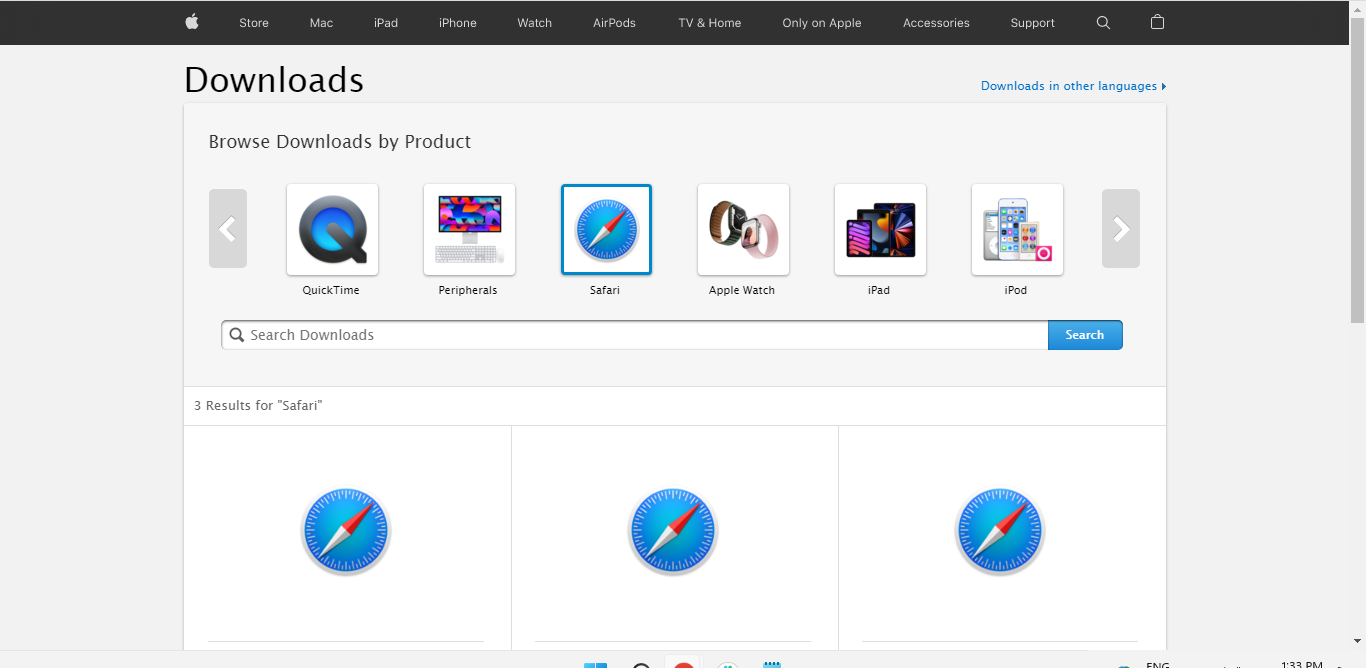
Task: Open the Store menu
Action: (254, 23)
